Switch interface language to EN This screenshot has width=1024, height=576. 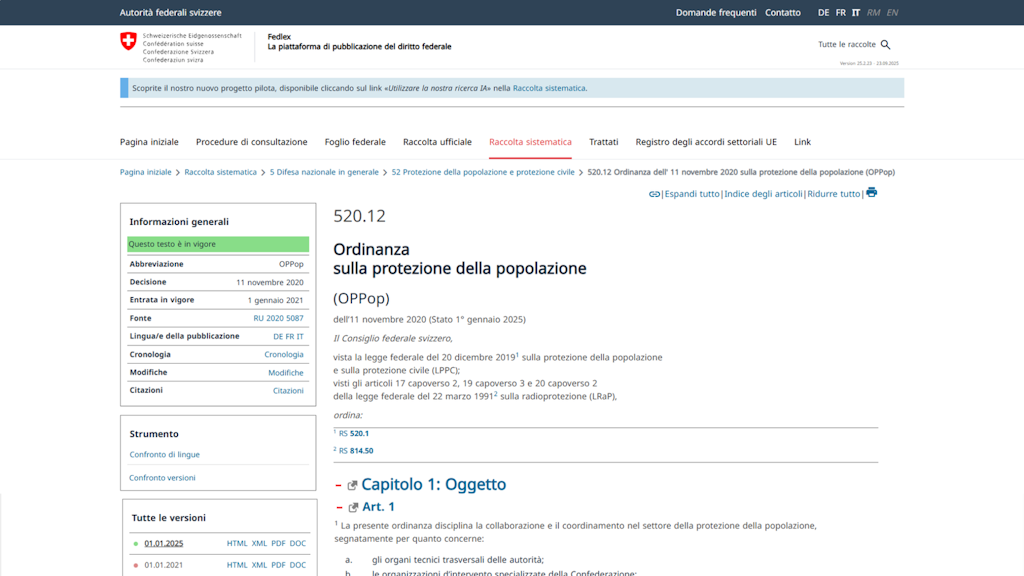(x=893, y=13)
